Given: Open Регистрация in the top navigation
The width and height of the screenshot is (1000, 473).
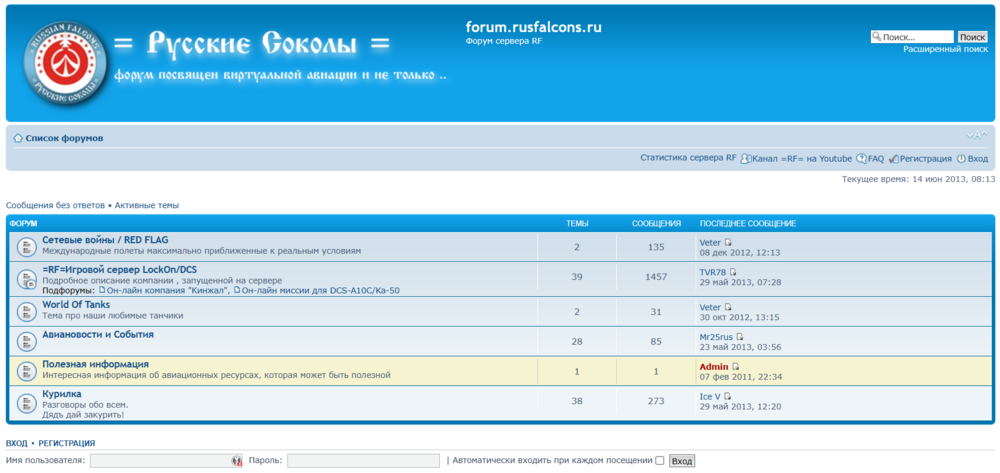Looking at the screenshot, I should pos(925,159).
